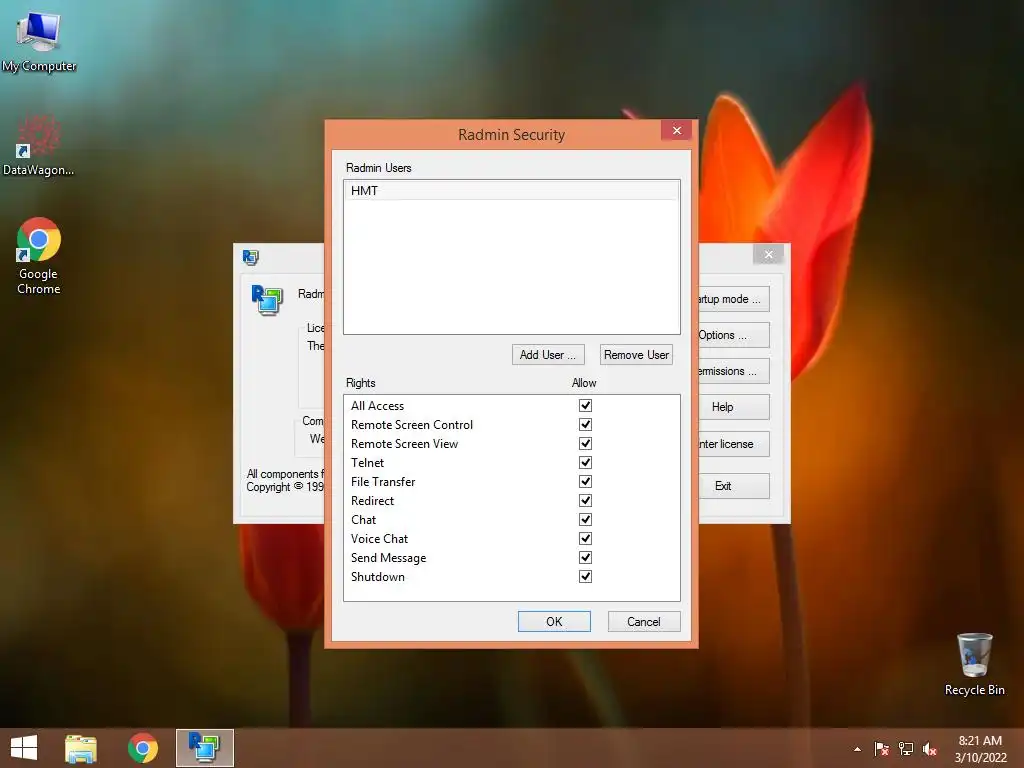Click the Add User button

click(x=548, y=355)
